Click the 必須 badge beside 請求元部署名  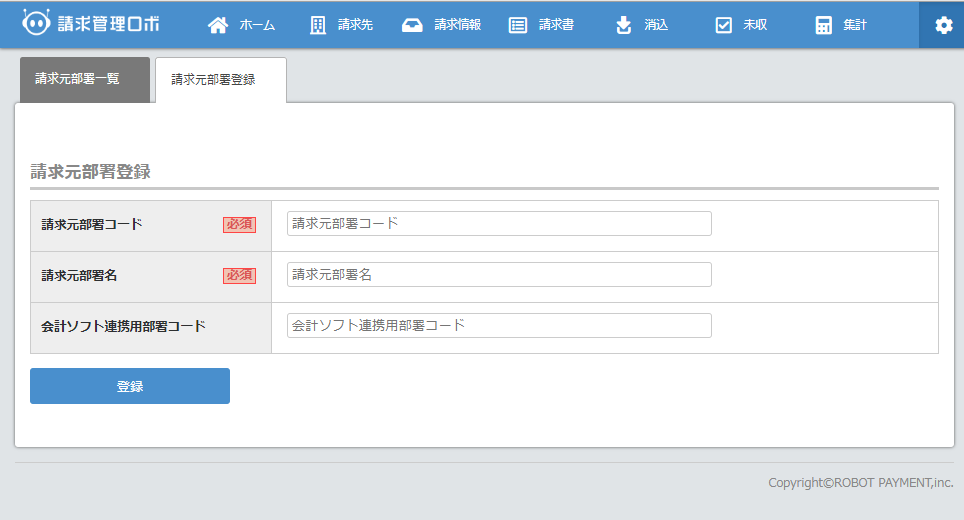pyautogui.click(x=239, y=276)
